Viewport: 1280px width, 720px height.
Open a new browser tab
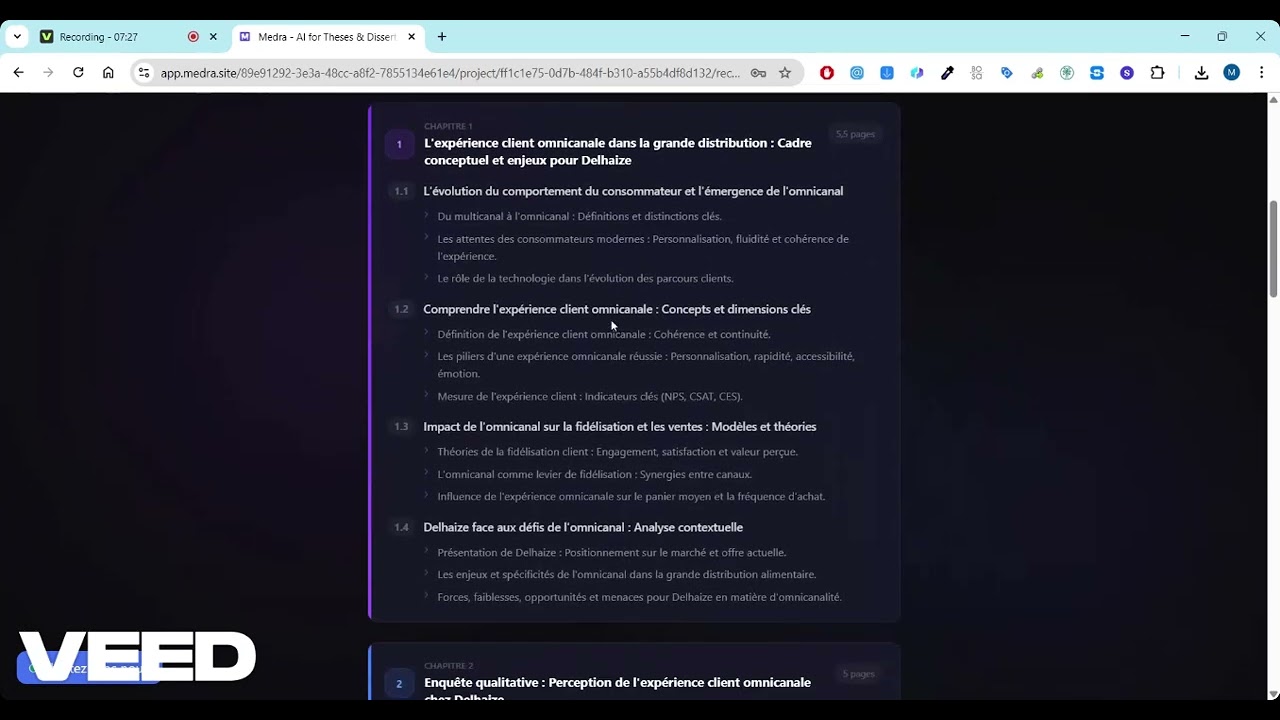442,37
